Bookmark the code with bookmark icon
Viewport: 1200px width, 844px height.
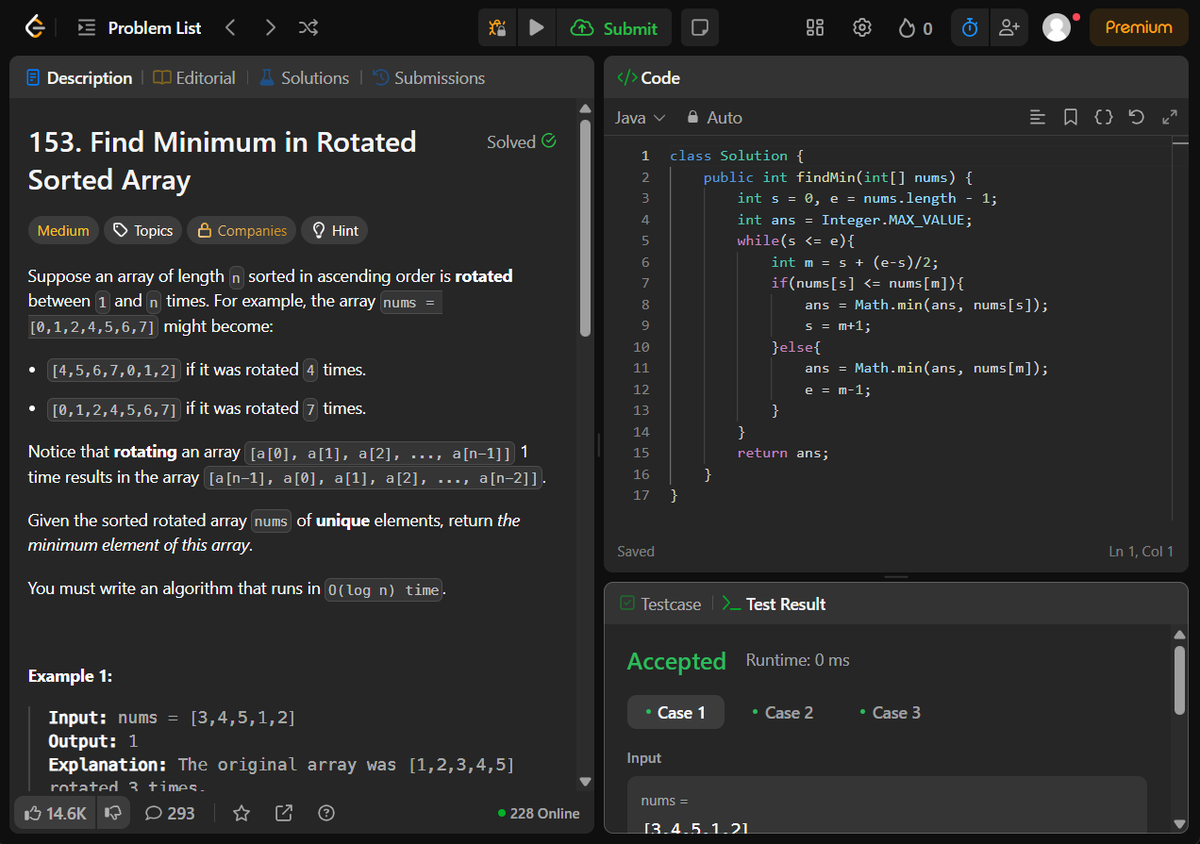[x=1070, y=118]
